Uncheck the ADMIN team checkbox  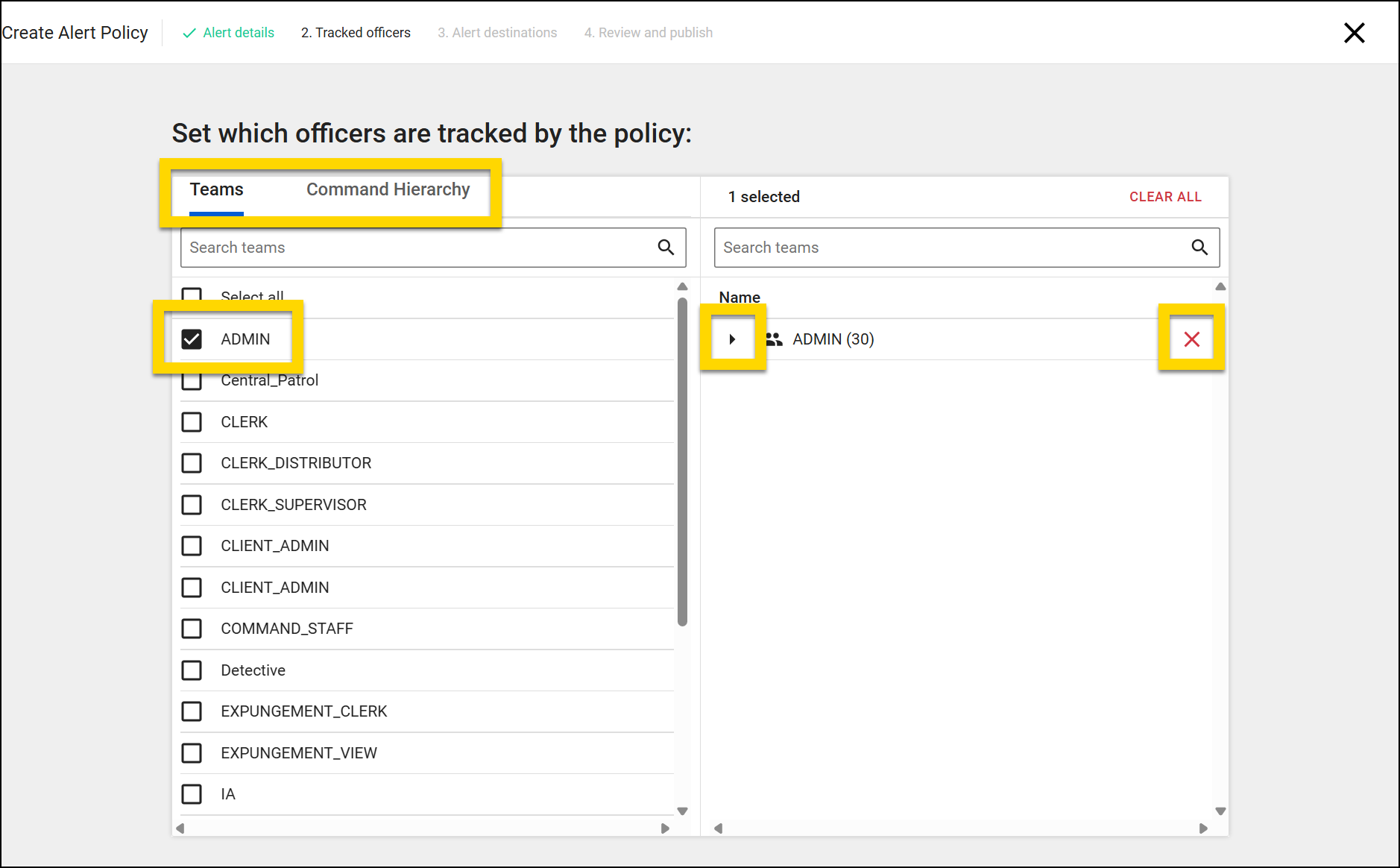[x=192, y=339]
